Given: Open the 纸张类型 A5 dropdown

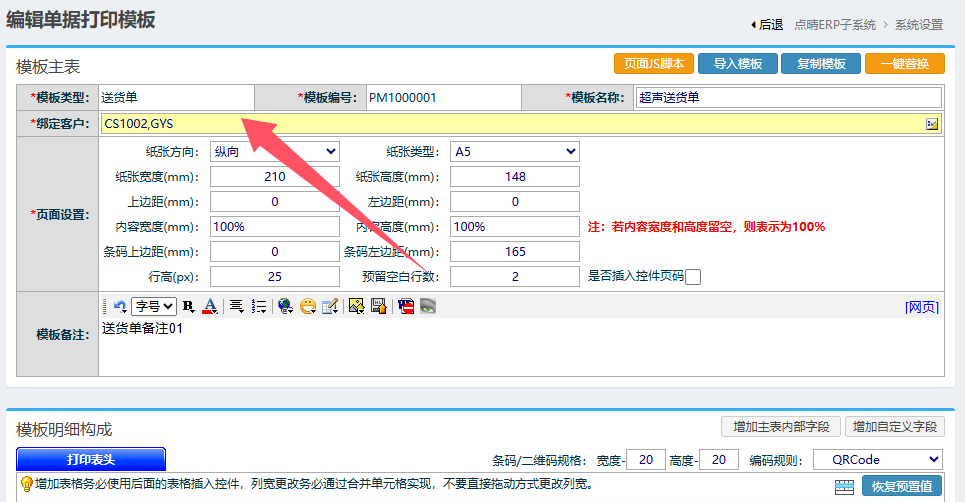Looking at the screenshot, I should click(514, 151).
